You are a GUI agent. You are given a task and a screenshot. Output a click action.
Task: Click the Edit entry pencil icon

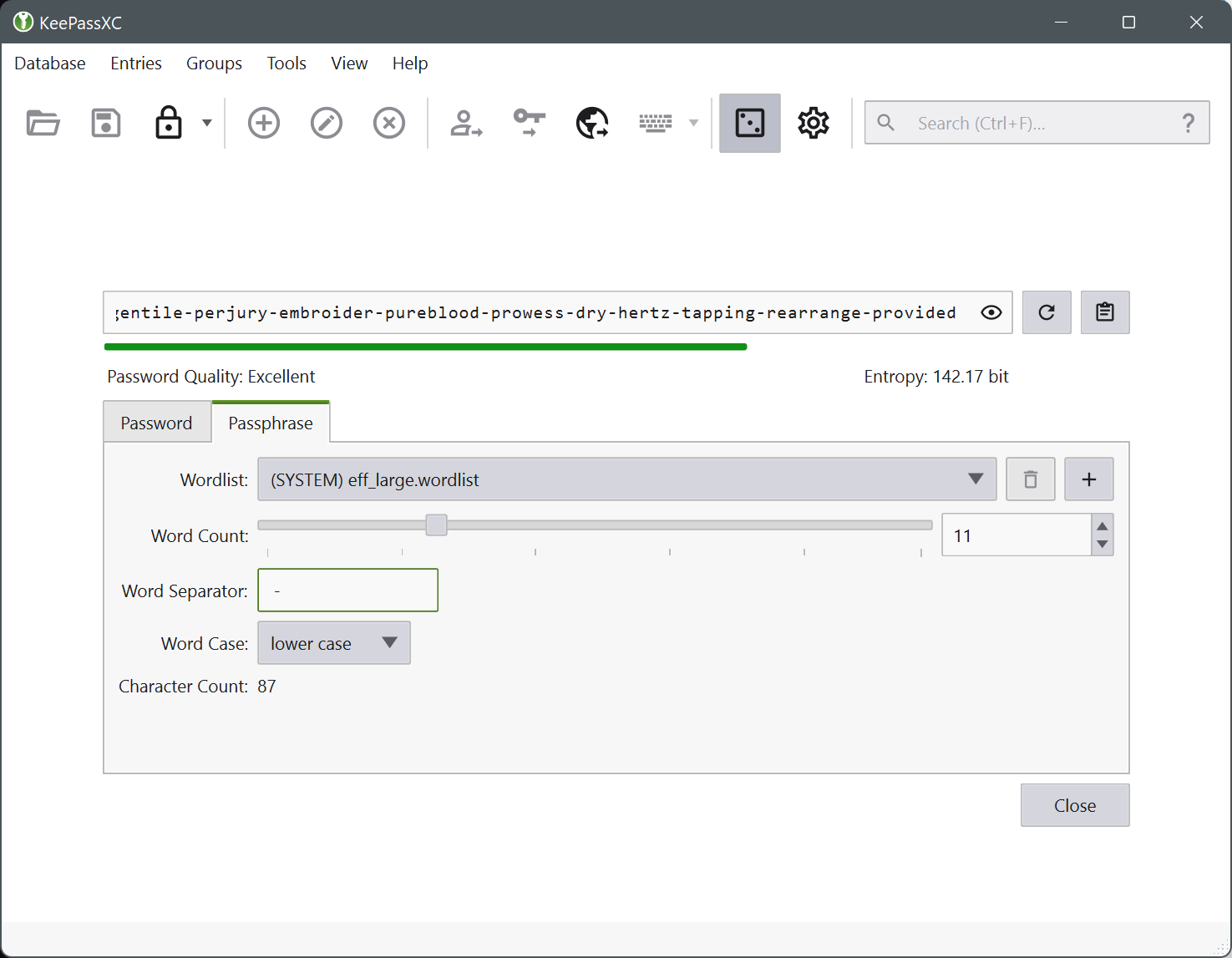(327, 124)
